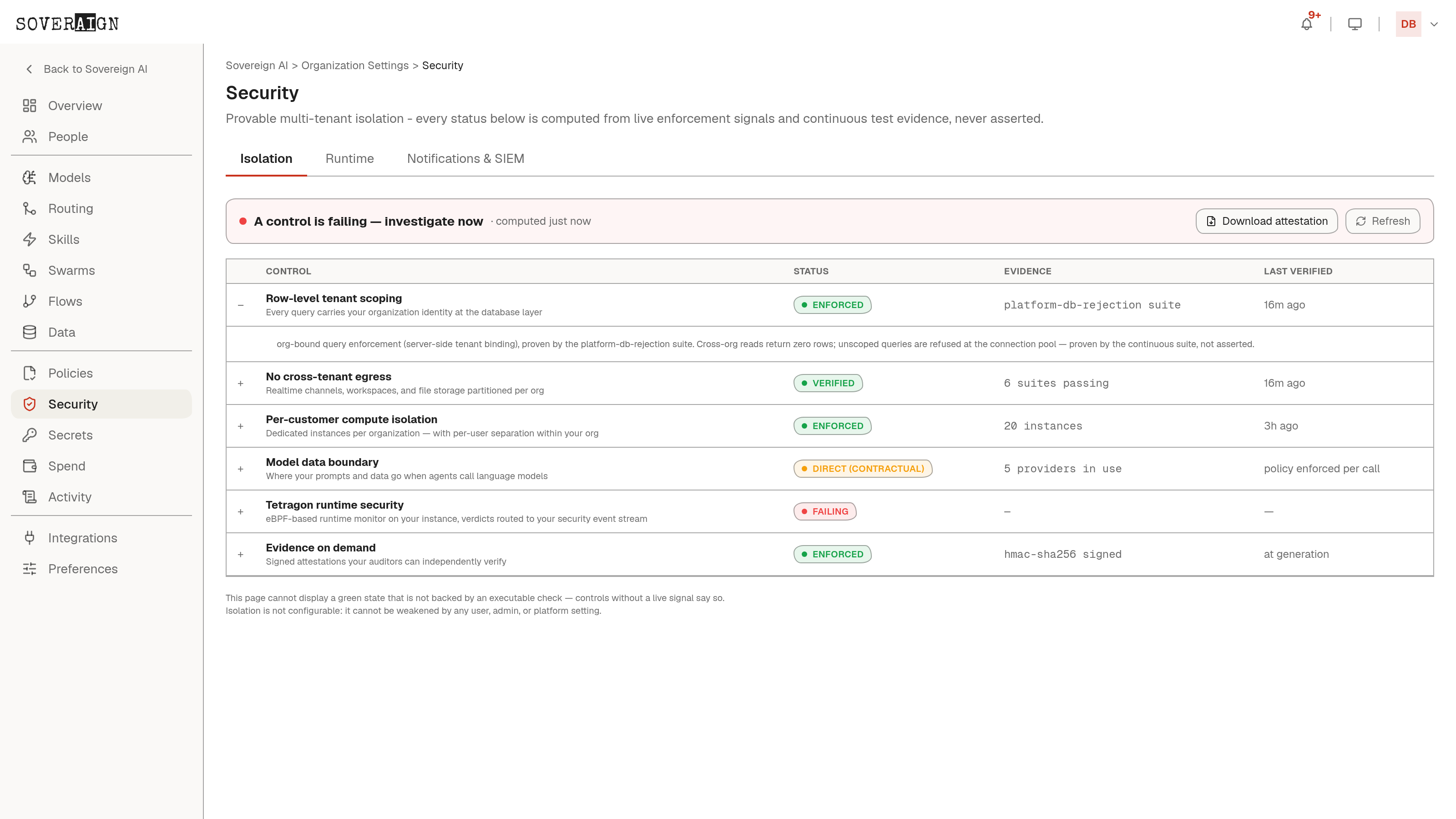
Task: Click the Data database icon
Action: tap(30, 332)
